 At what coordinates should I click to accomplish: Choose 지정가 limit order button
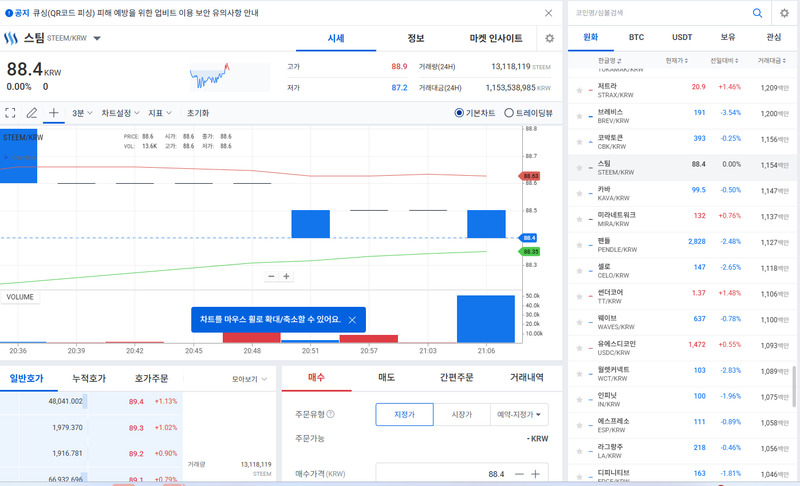(405, 415)
